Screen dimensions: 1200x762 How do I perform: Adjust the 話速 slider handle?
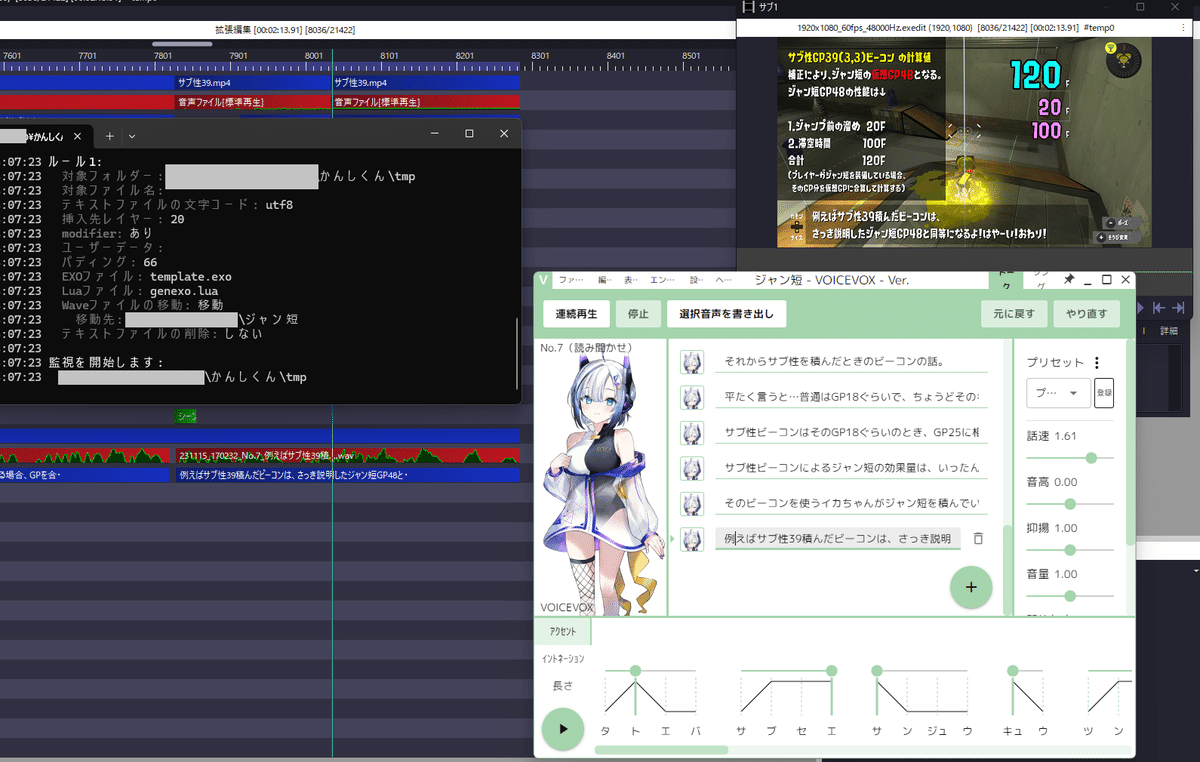(x=1091, y=457)
